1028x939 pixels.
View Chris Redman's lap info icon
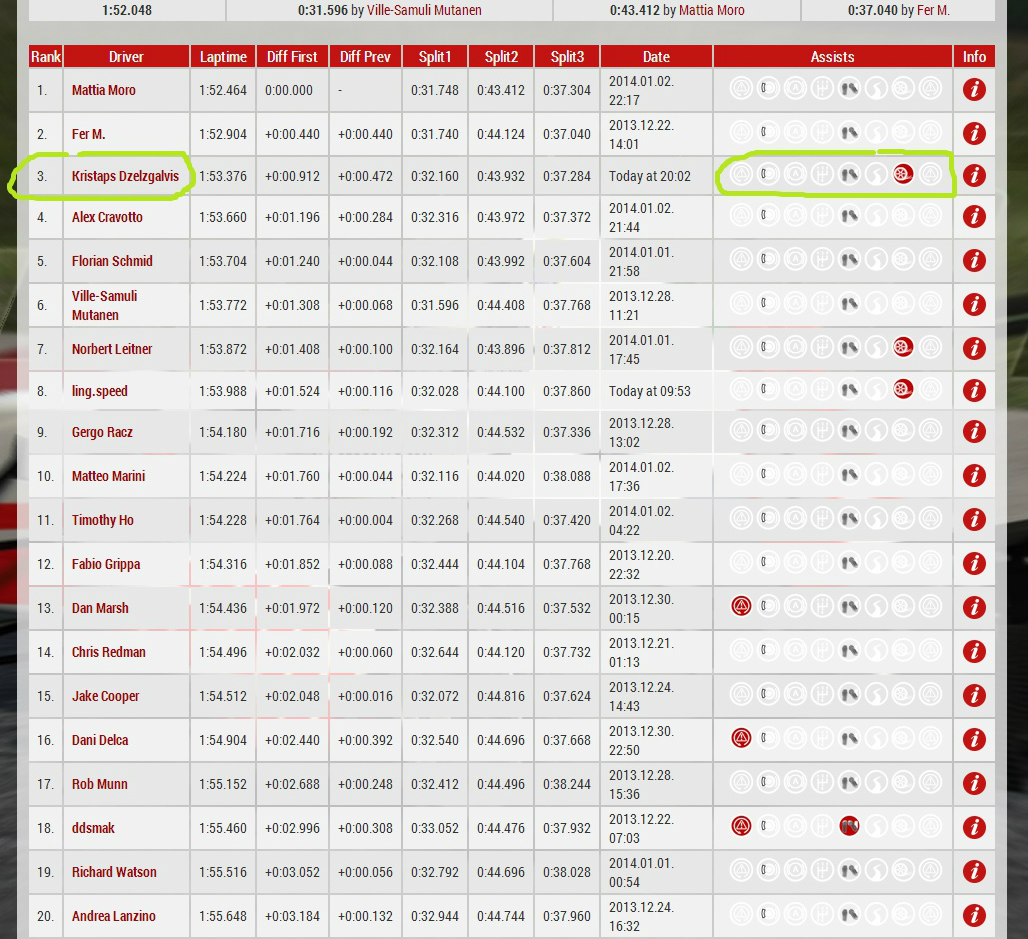pos(974,651)
